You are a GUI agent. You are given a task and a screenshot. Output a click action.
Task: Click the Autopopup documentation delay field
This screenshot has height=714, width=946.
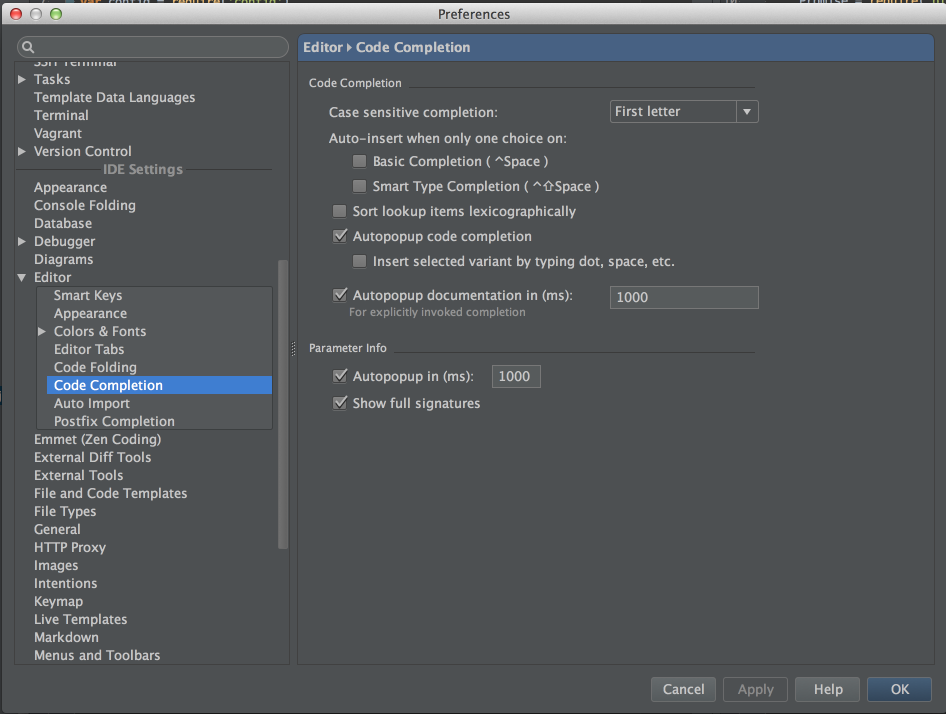[x=684, y=297]
